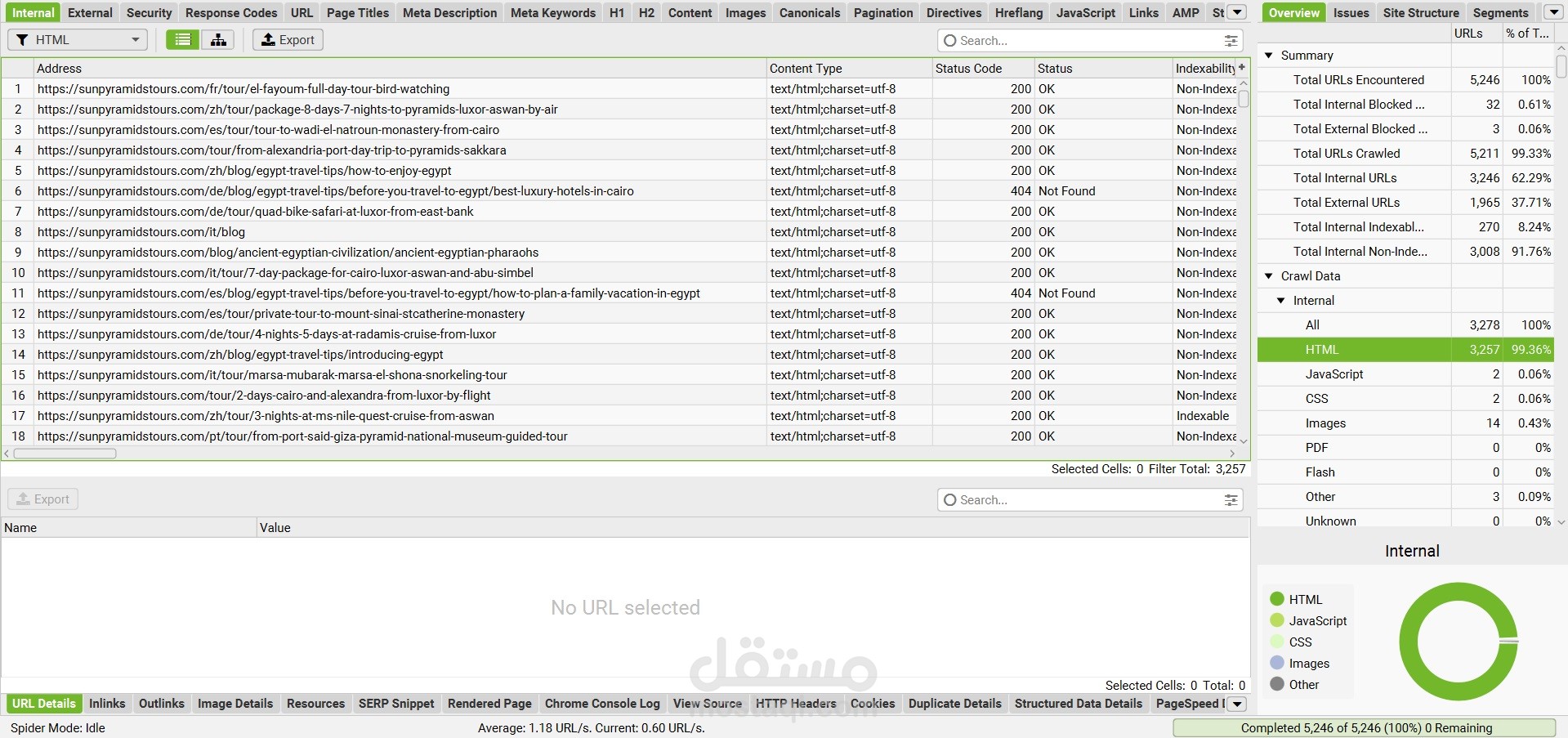Collapse the Summary section
Viewport: 1568px width, 738px height.
click(x=1269, y=56)
